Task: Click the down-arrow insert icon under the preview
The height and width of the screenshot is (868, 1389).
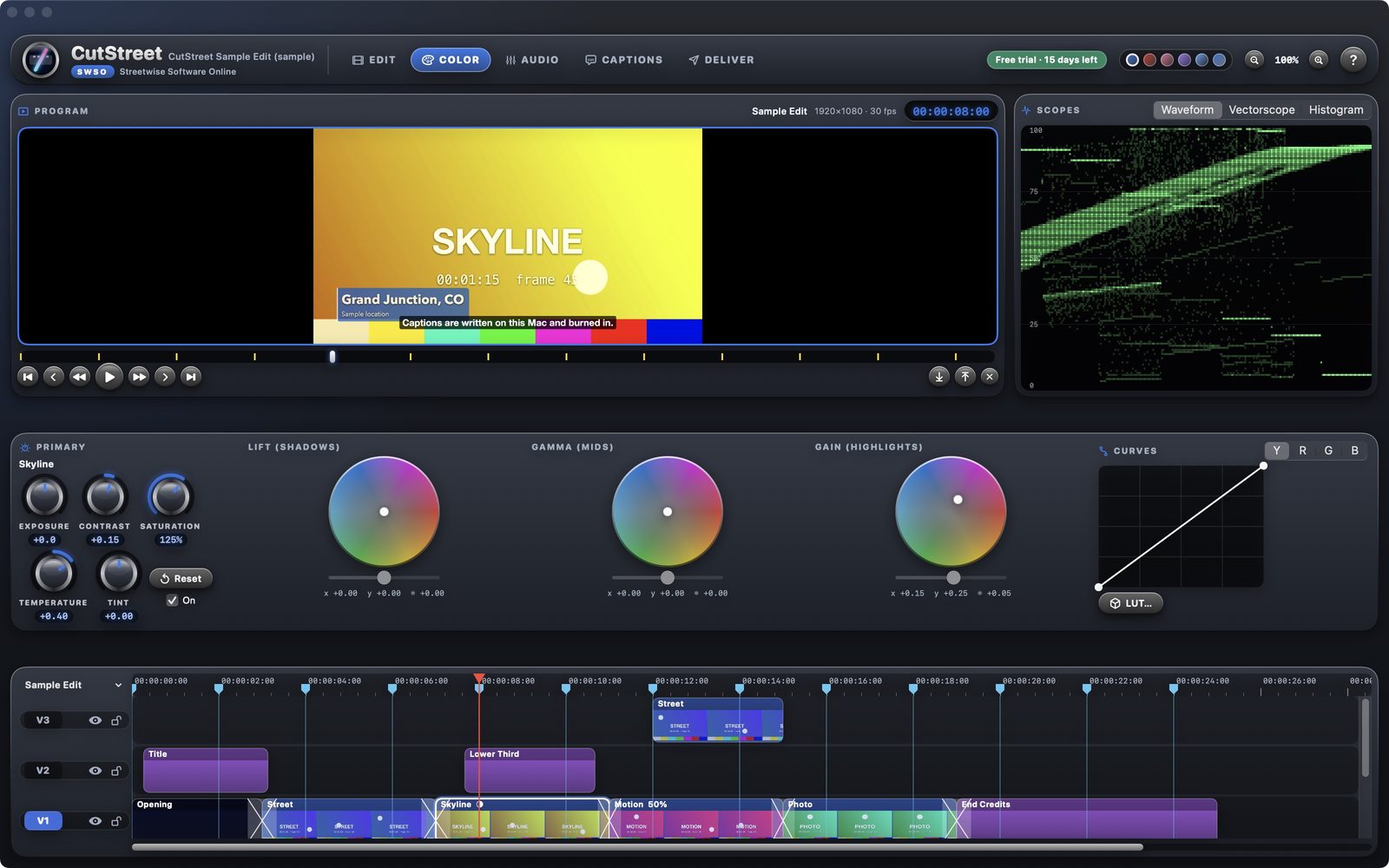Action: click(x=938, y=376)
